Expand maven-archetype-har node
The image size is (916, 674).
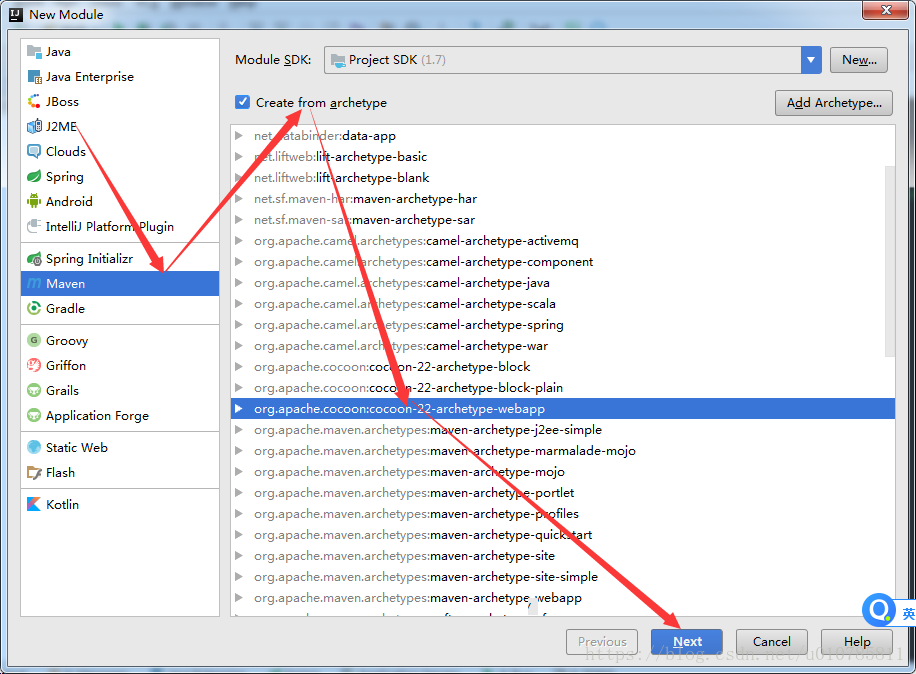click(x=239, y=199)
